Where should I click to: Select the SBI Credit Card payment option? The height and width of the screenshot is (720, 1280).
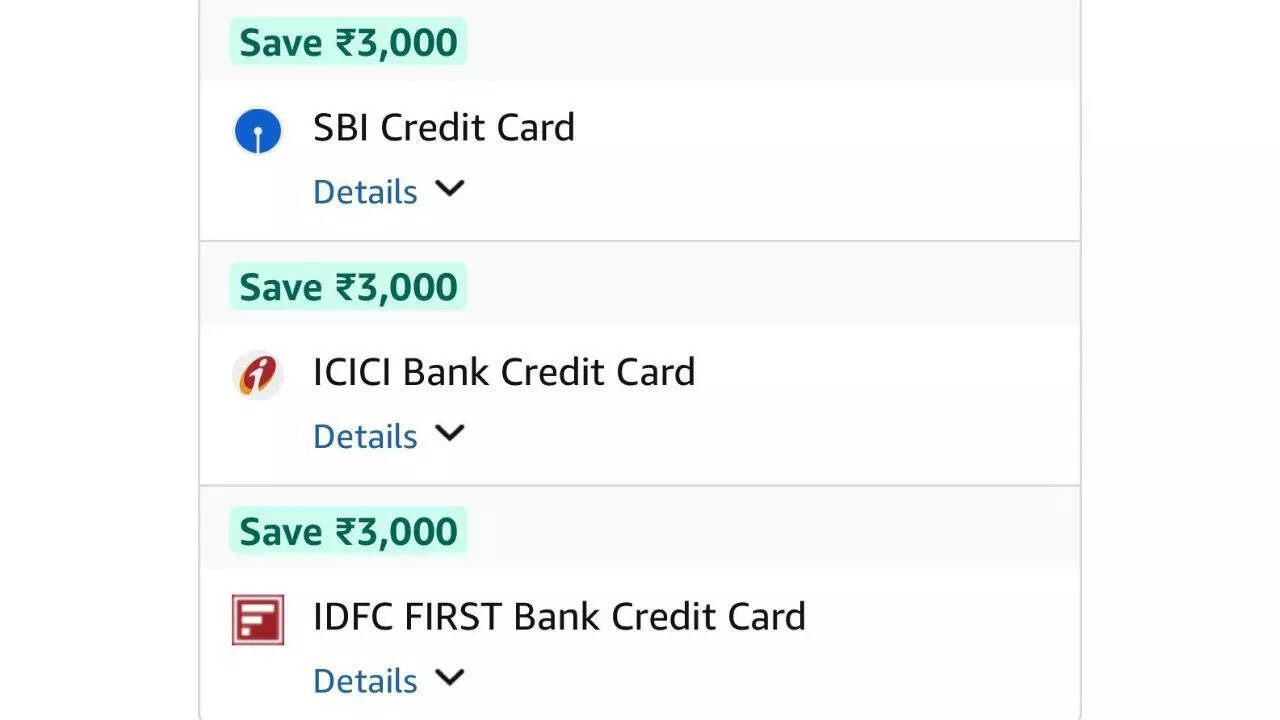(444, 127)
